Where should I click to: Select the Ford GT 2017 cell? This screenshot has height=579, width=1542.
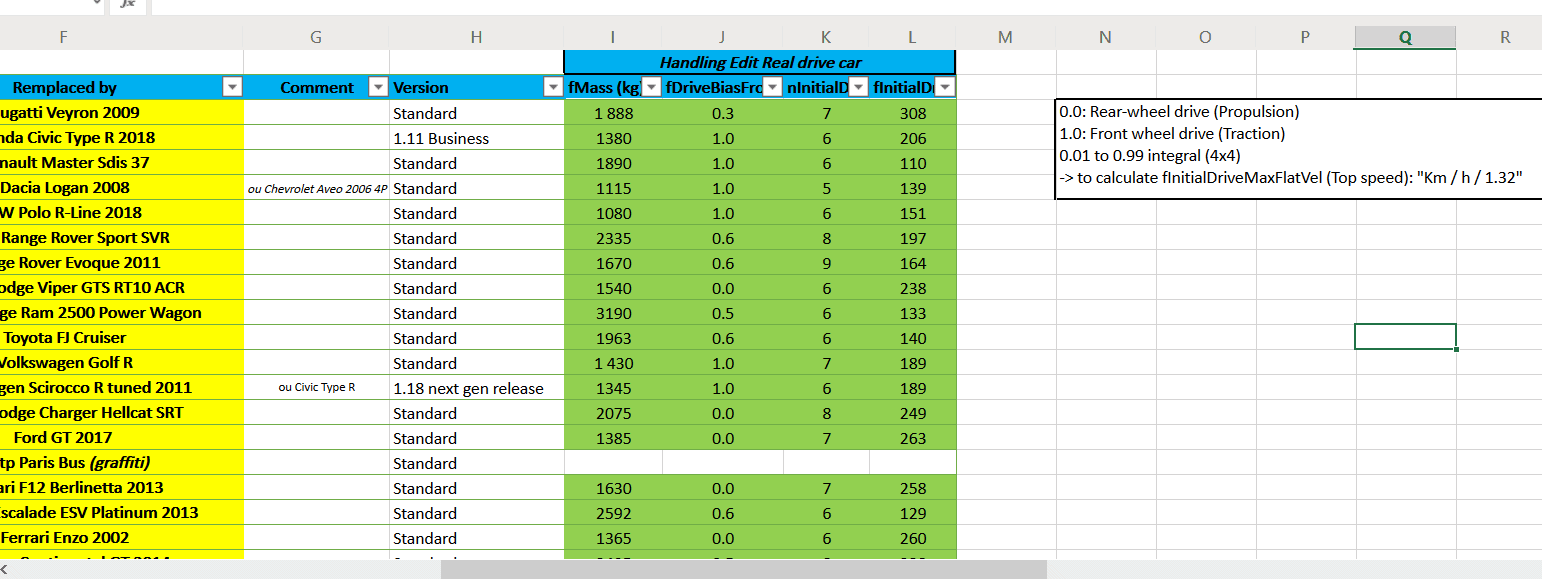pyautogui.click(x=121, y=438)
